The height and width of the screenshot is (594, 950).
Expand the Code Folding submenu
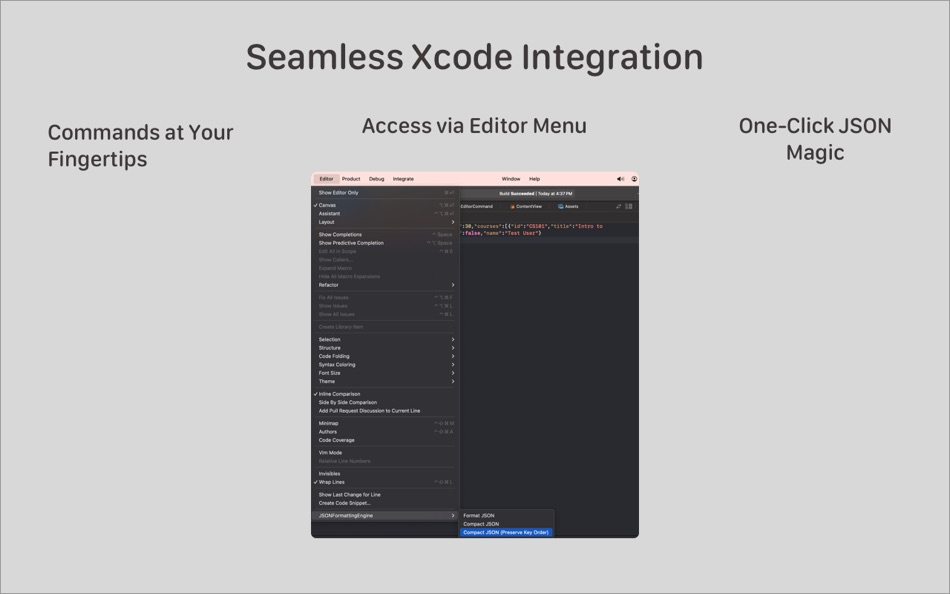pos(336,356)
